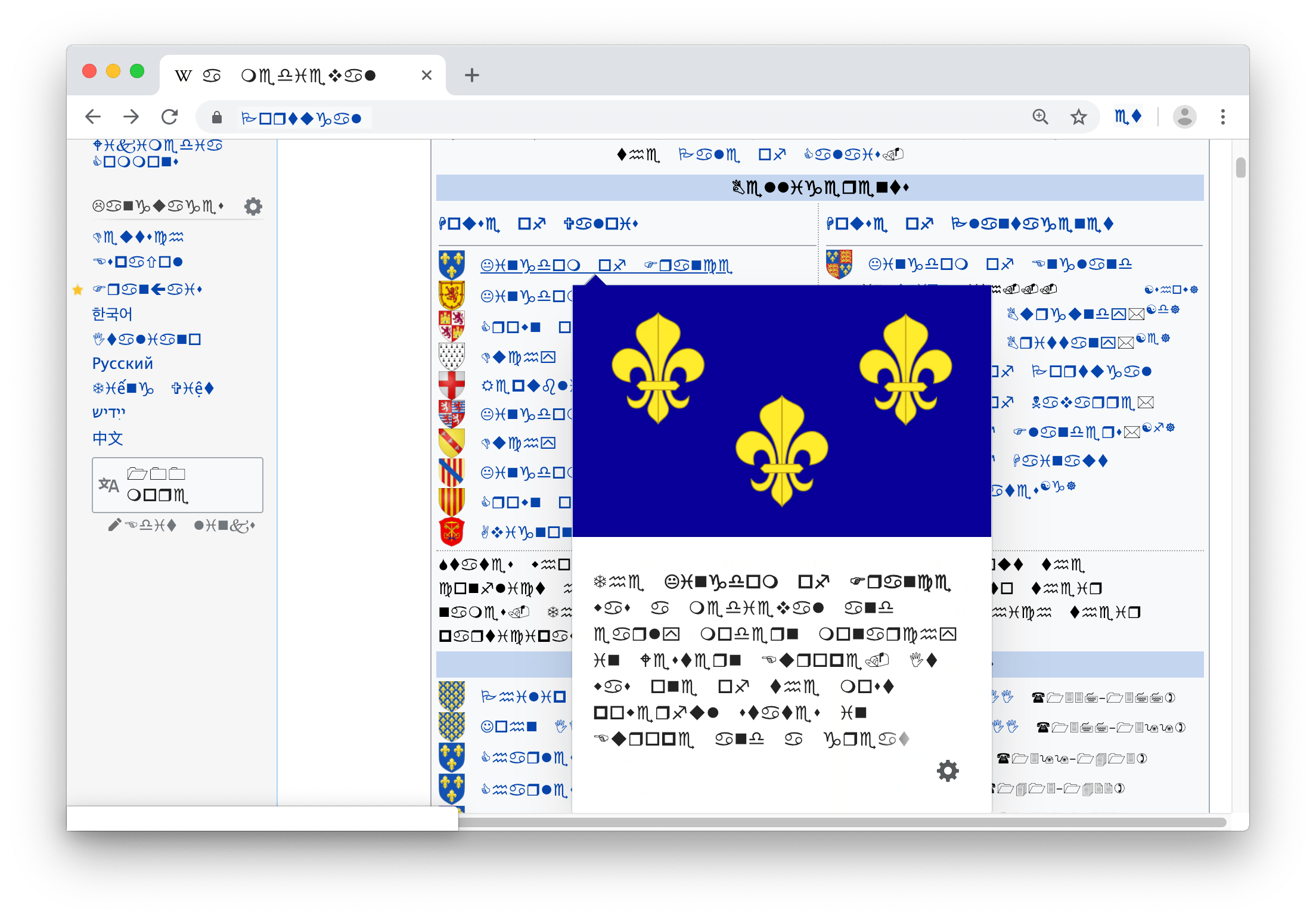Open the profile avatar menu

coord(1184,117)
